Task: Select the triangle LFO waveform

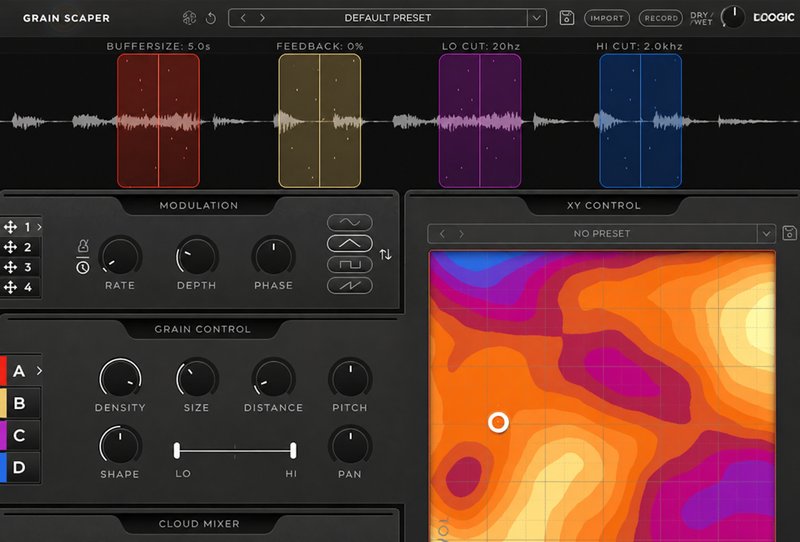Action: coord(349,243)
